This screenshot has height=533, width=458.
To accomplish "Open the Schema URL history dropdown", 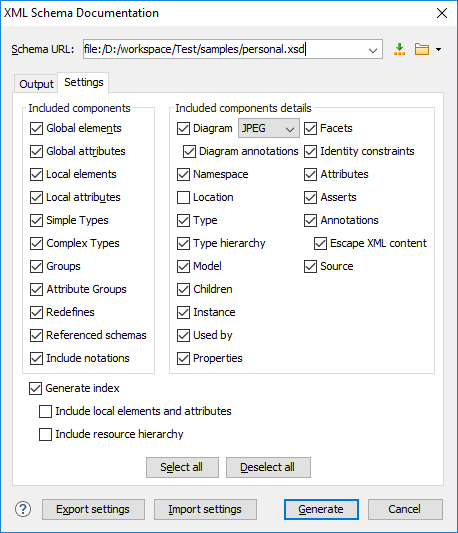I will (373, 50).
